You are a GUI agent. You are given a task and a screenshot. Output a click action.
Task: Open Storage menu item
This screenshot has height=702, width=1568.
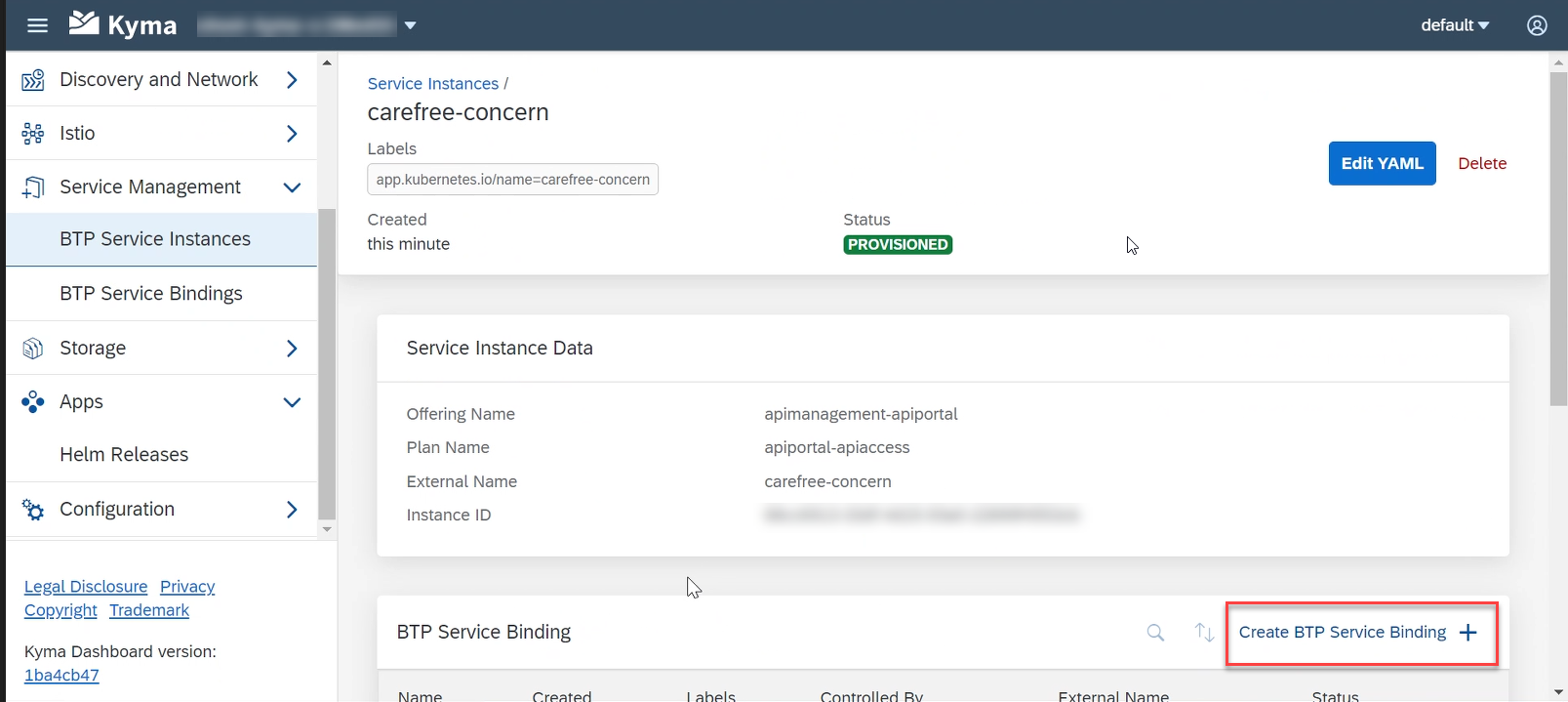tap(162, 349)
